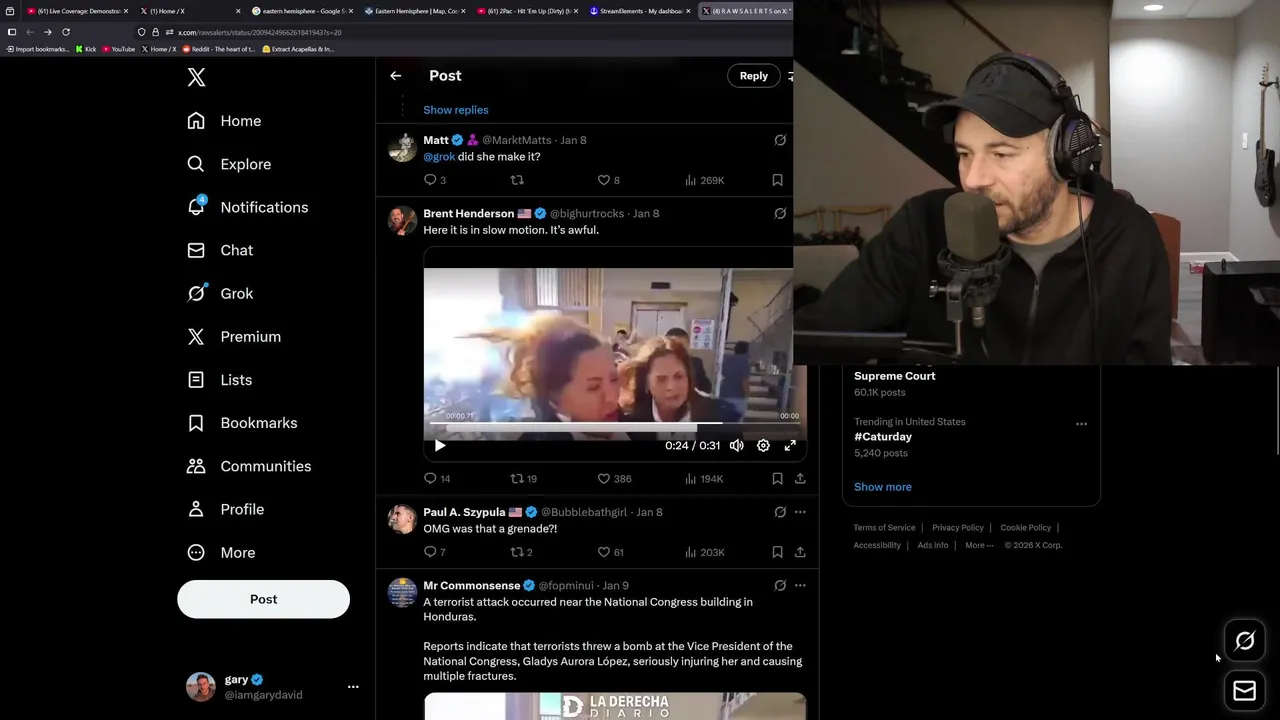This screenshot has height=720, width=1280.
Task: View 194K analytics on Brent's post
Action: tap(704, 479)
